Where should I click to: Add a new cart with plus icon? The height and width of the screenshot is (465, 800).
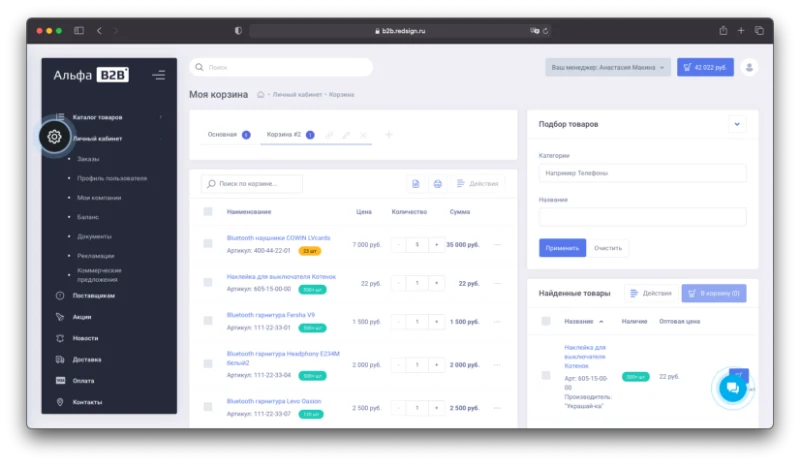pos(388,135)
